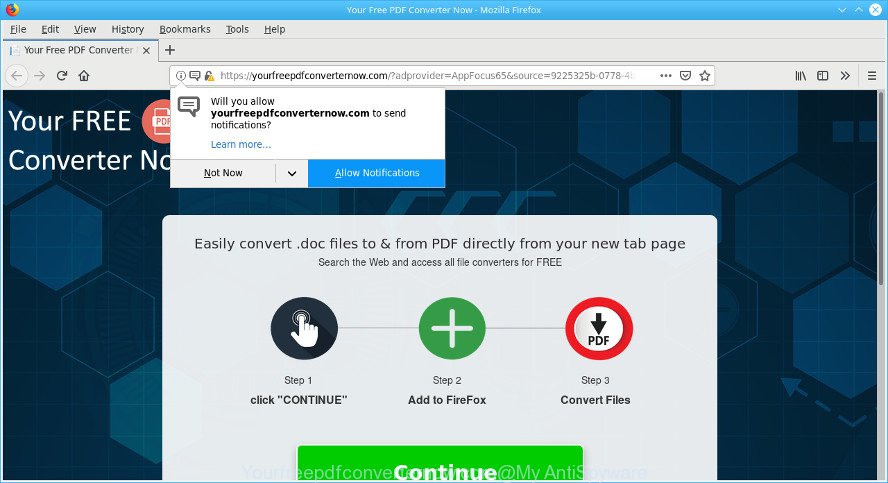Click the Step 1 pointer hand icon

(x=304, y=328)
